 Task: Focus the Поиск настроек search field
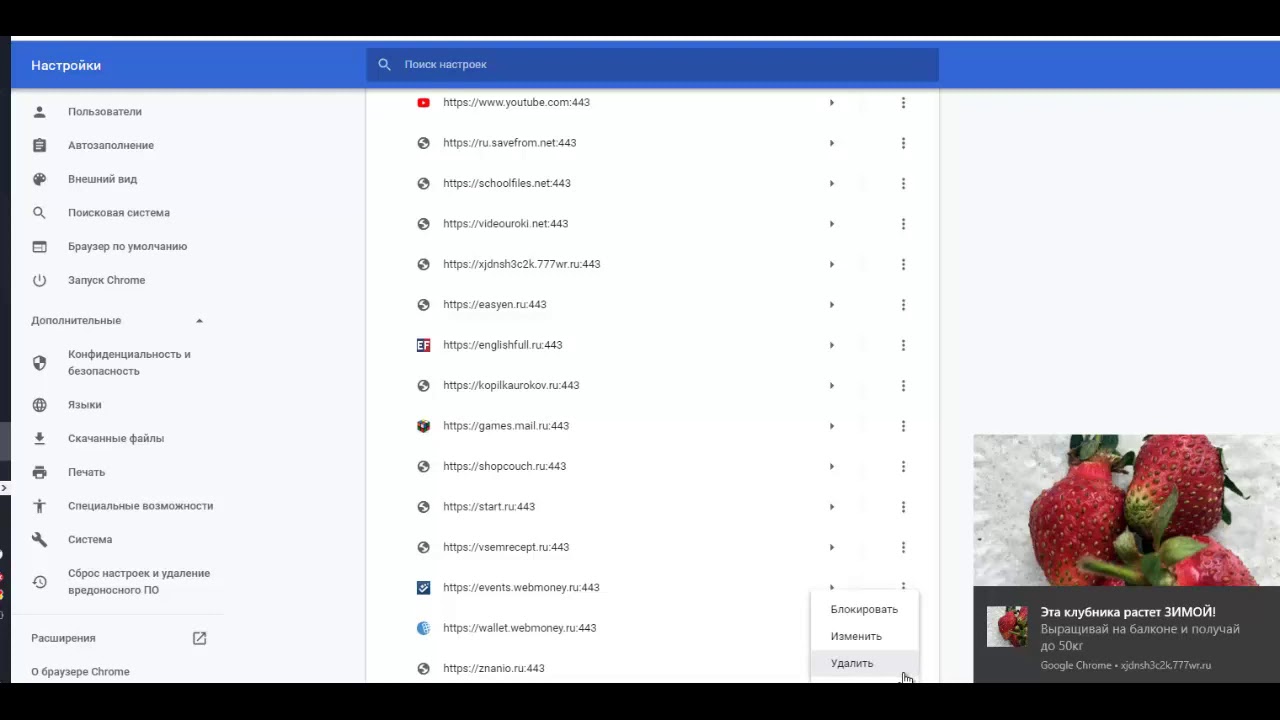[x=652, y=65]
